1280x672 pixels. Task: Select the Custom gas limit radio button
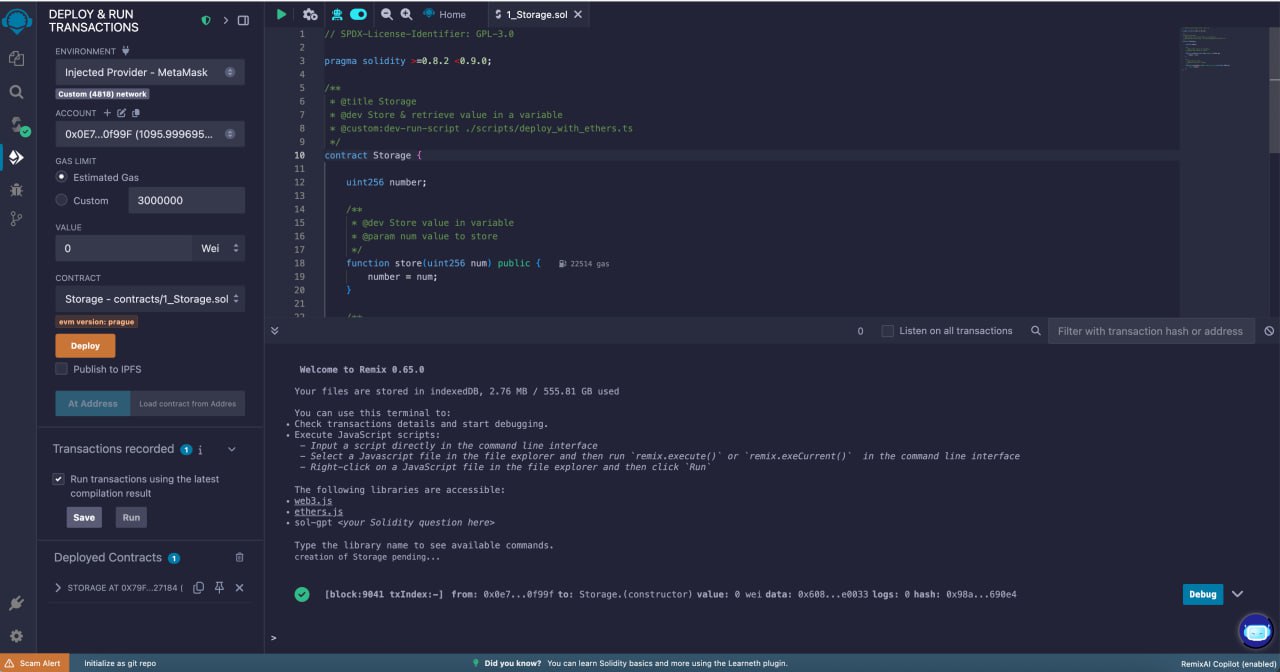tap(62, 200)
